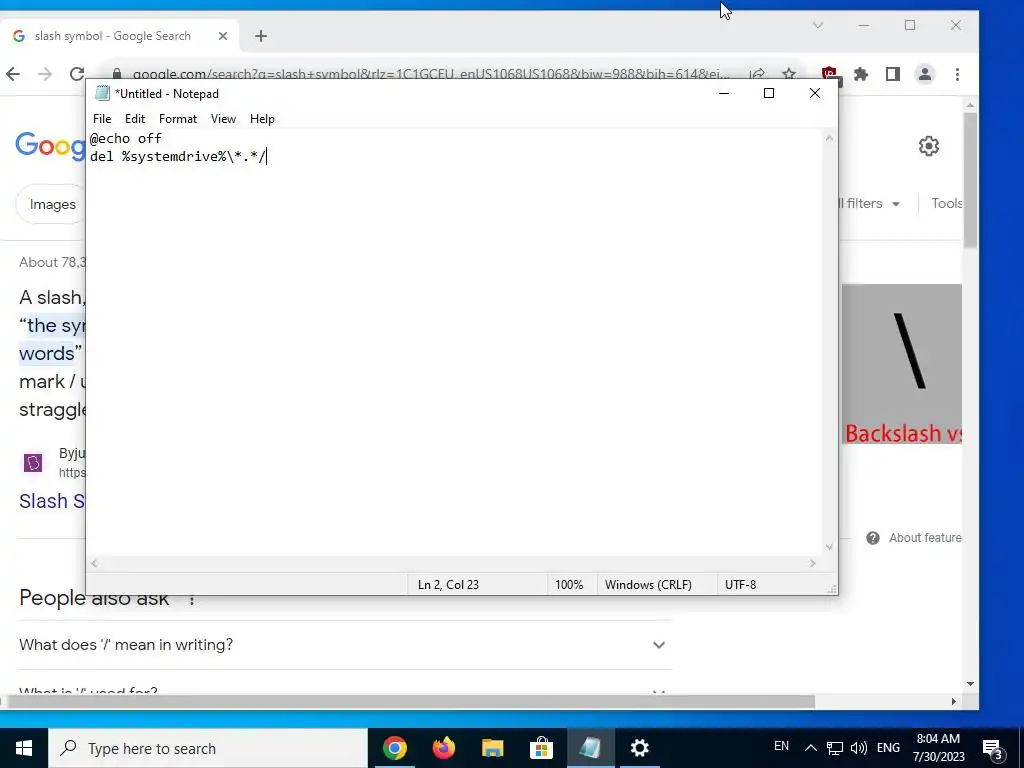The width and height of the screenshot is (1024, 768).
Task: Click the red shield extension icon in Chrome
Action: [x=829, y=74]
